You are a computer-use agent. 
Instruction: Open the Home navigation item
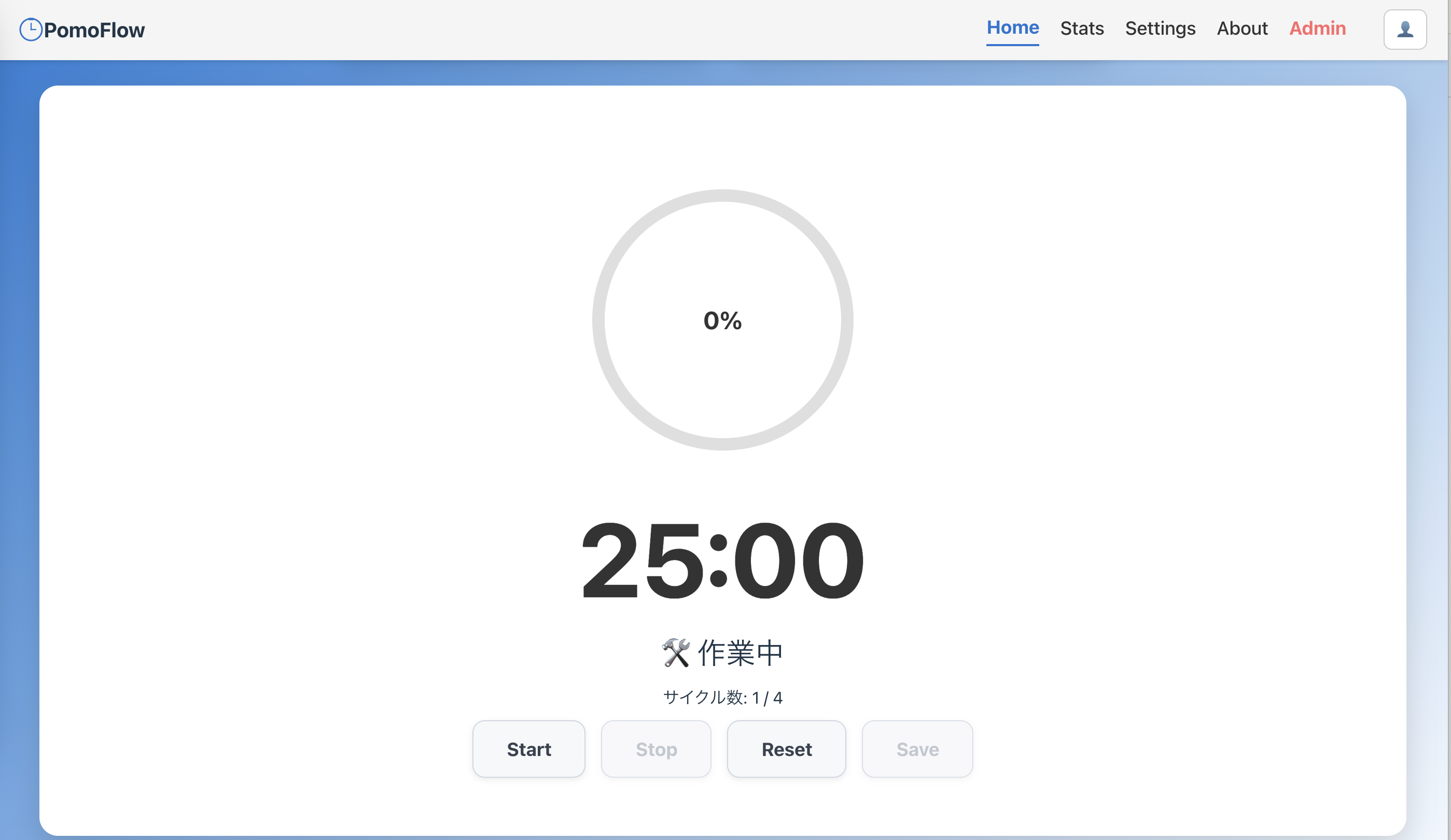[x=1012, y=27]
